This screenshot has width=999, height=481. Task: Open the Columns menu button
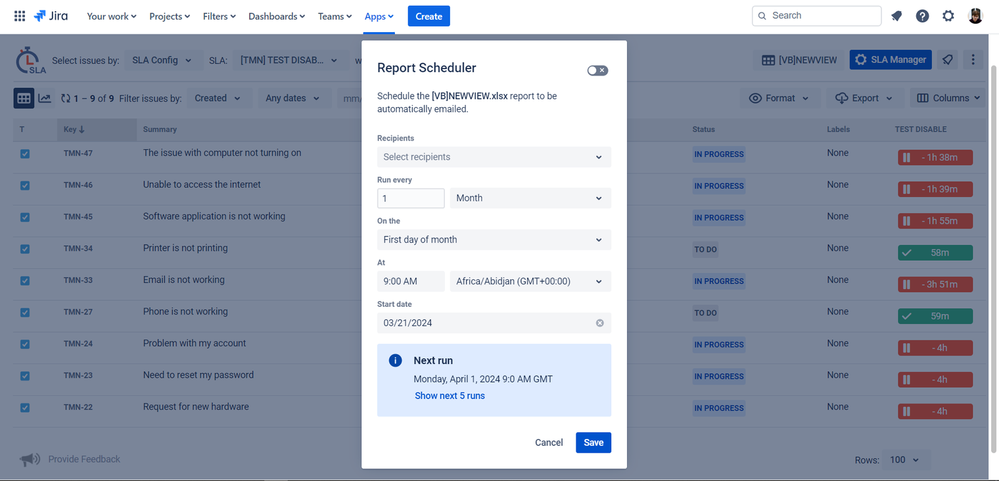[x=948, y=98]
